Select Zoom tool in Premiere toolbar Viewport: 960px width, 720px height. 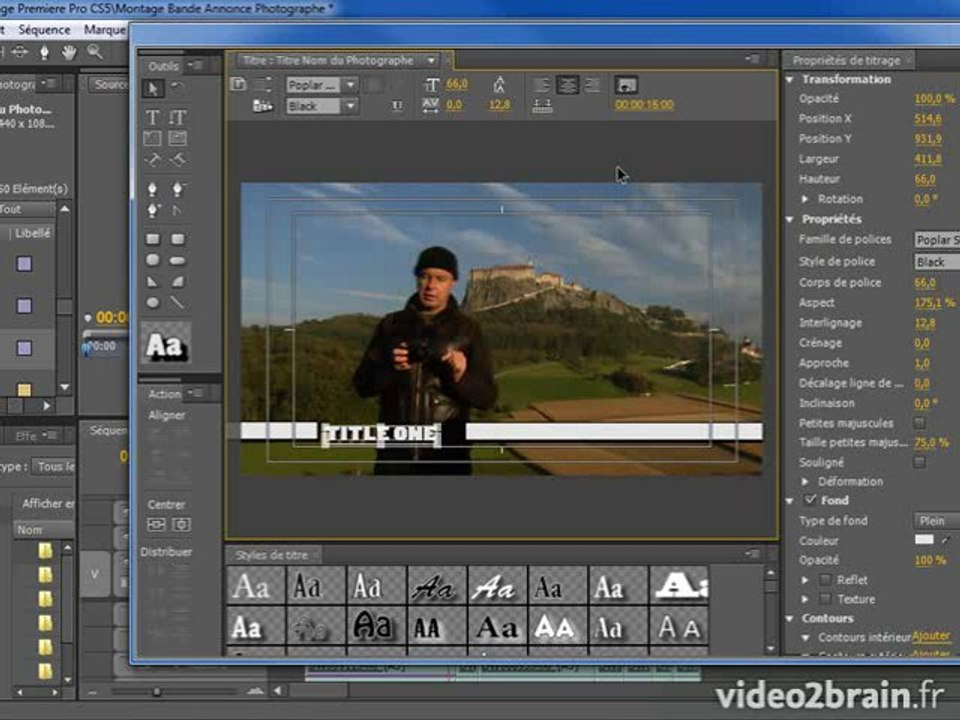click(x=95, y=53)
